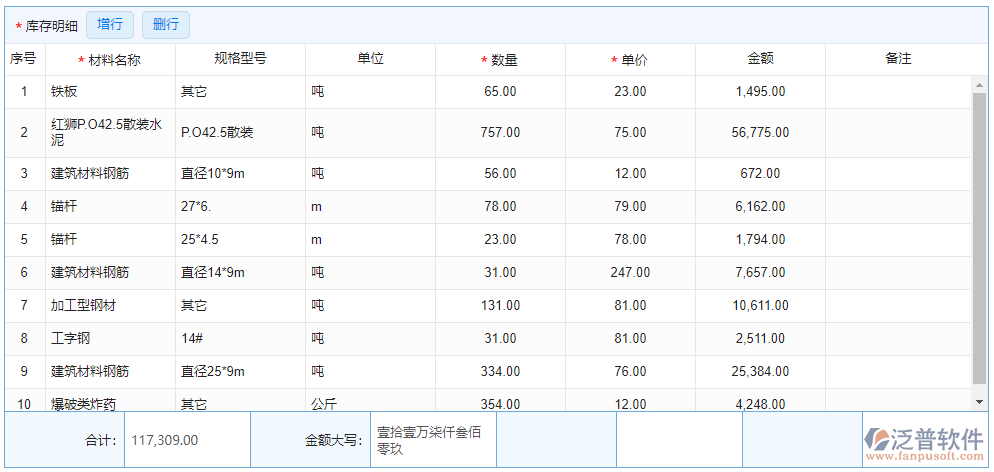Click the 备注 cell for 铁板 row
The width and height of the screenshot is (994, 472).
[x=898, y=92]
